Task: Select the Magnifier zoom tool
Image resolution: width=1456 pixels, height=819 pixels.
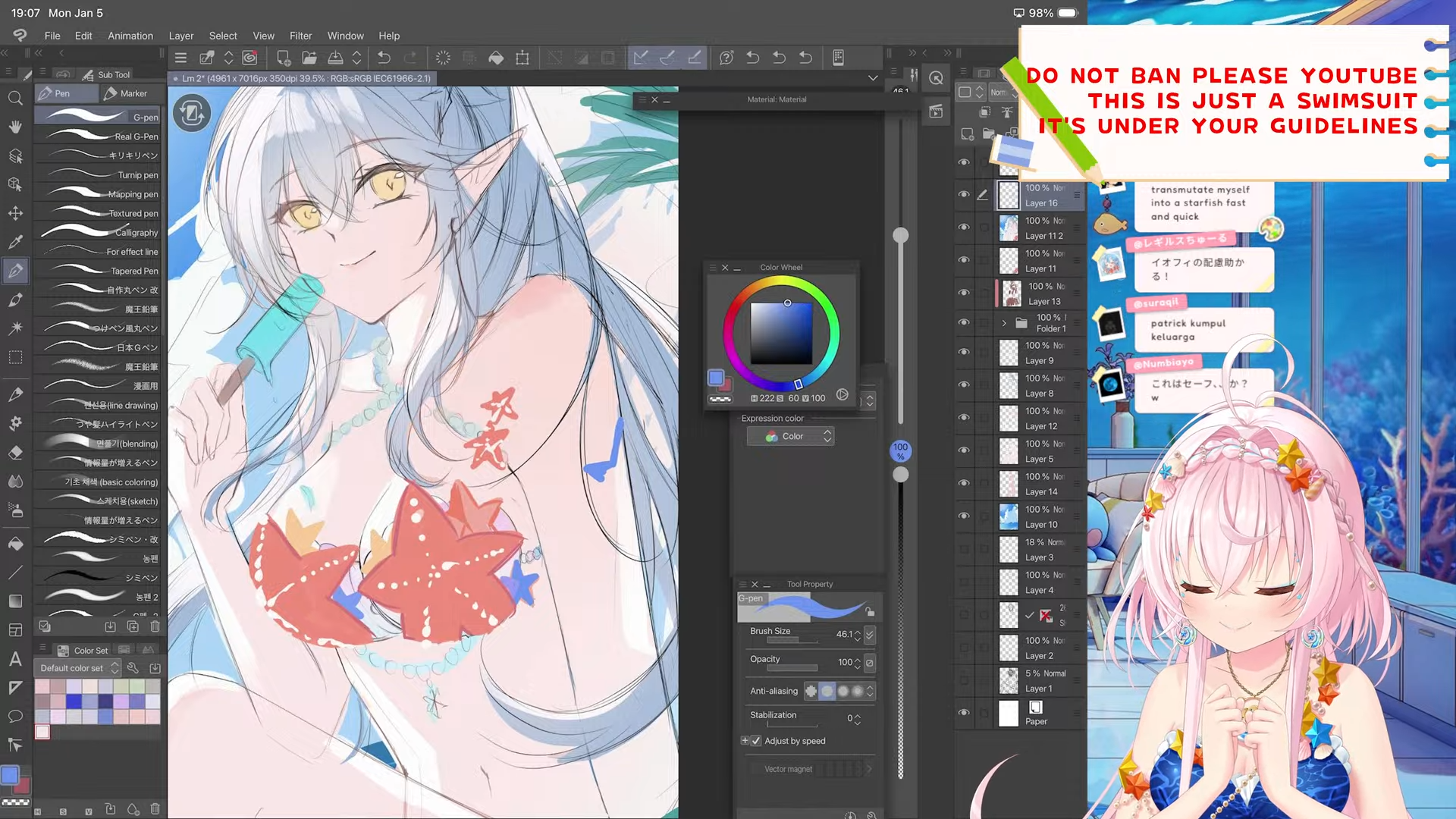Action: [15, 99]
